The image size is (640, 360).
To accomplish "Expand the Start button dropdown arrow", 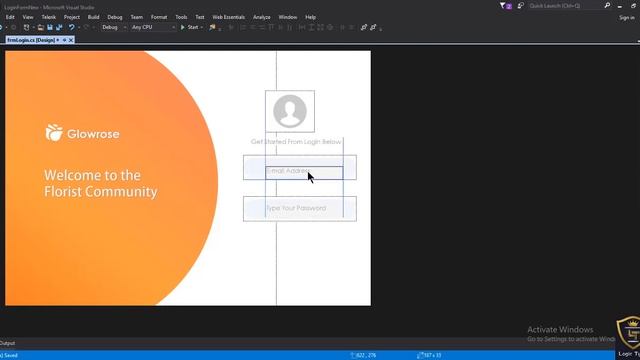I will point(202,27).
